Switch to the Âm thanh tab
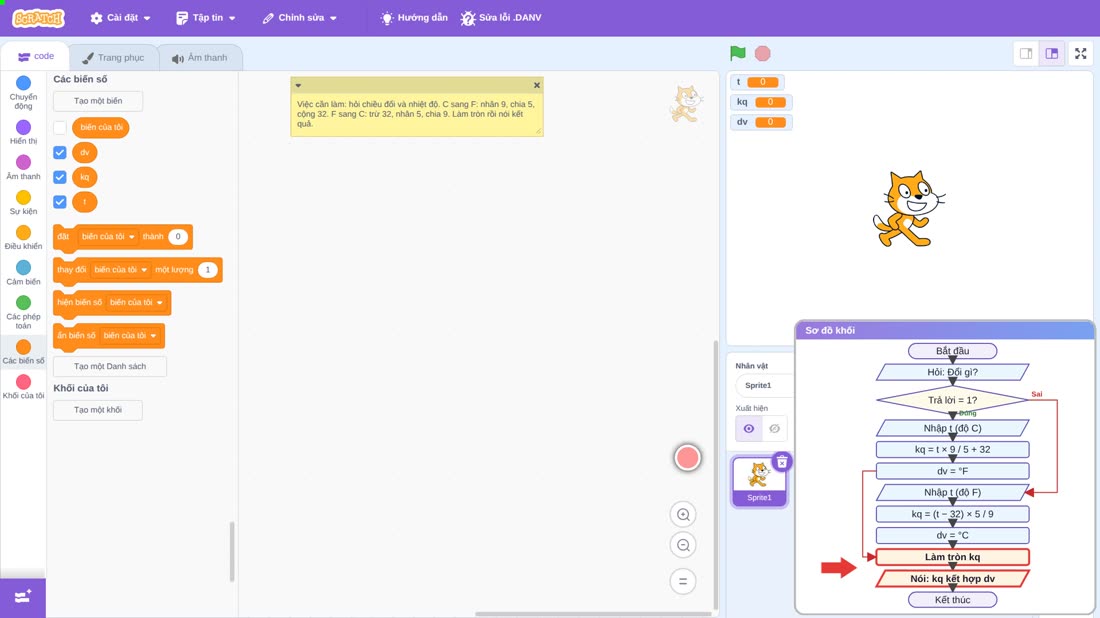1100x618 pixels. coord(200,58)
